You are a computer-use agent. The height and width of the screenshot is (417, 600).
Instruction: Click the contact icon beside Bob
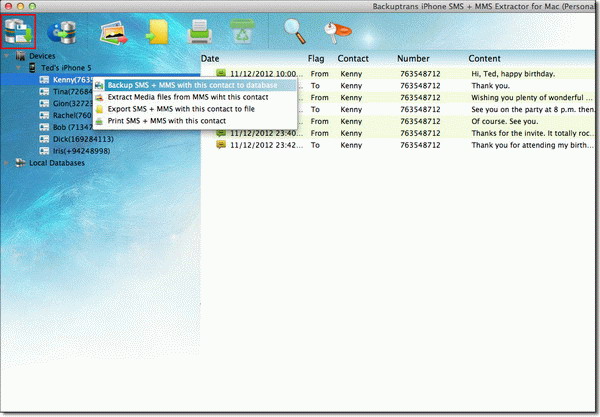44,127
